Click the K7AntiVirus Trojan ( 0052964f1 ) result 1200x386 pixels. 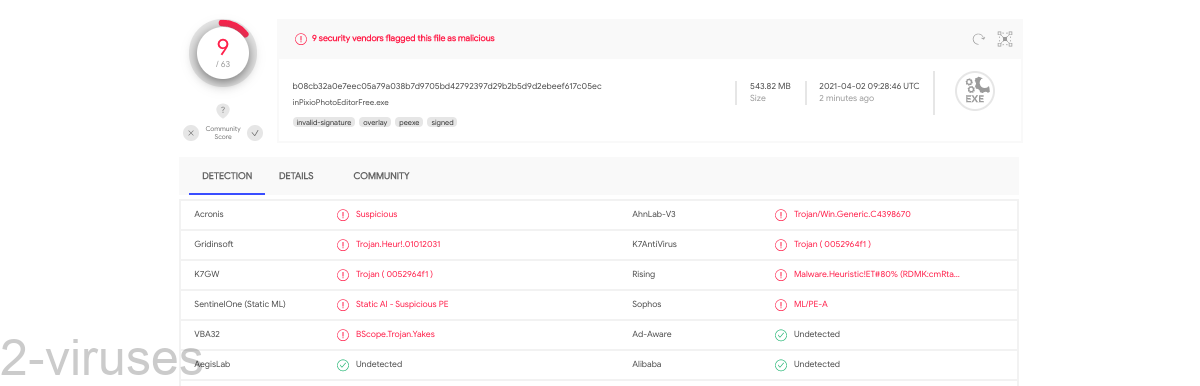832,244
